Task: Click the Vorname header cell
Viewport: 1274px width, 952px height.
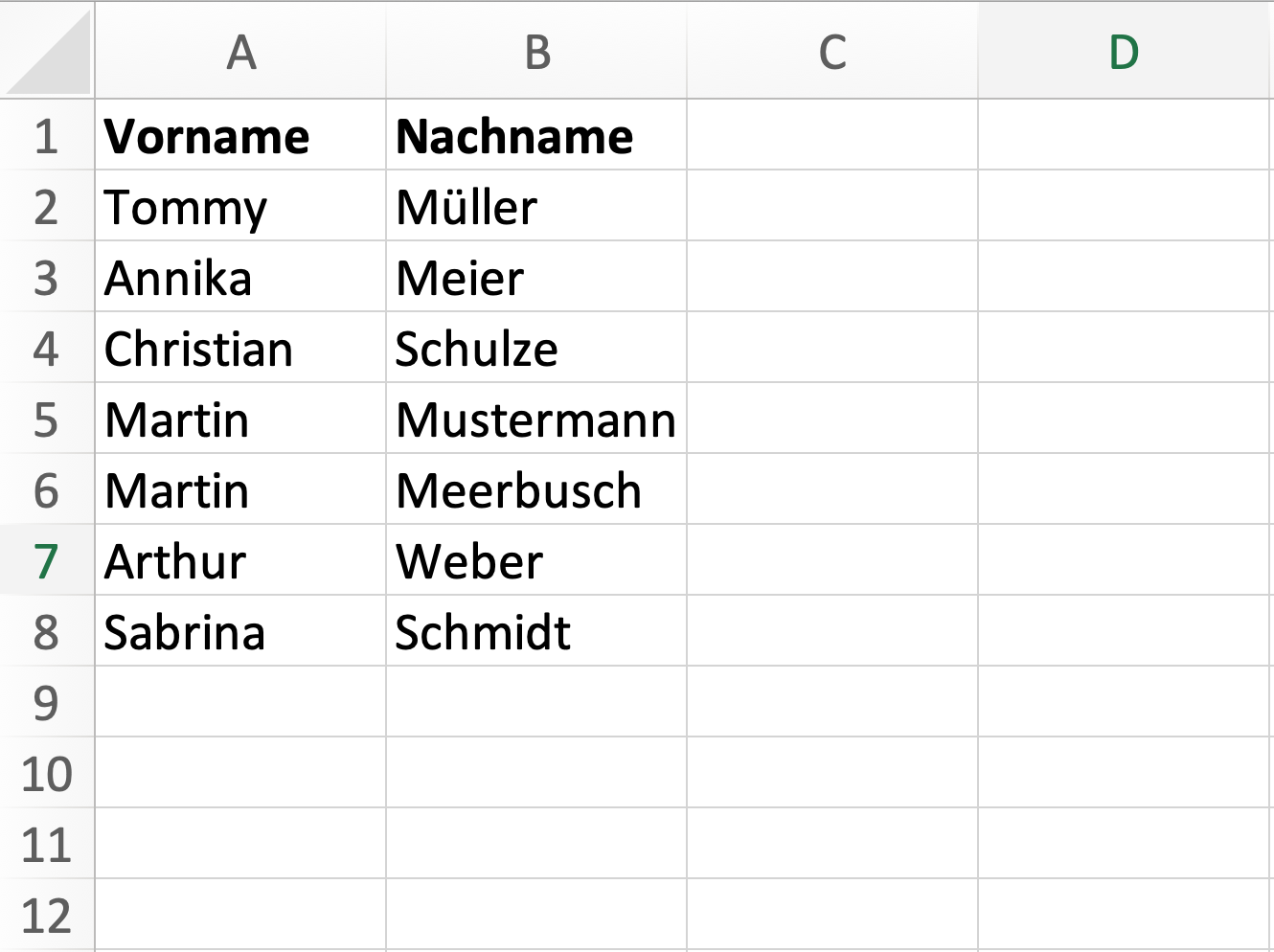Action: [x=240, y=136]
